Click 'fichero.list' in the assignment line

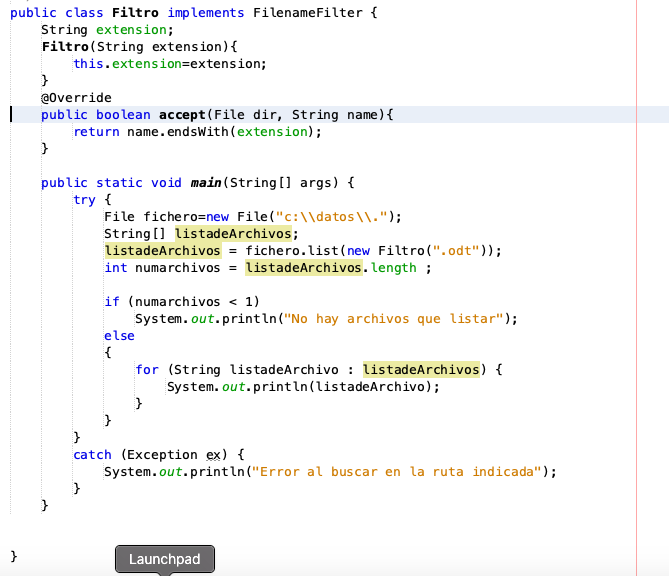[x=292, y=251]
